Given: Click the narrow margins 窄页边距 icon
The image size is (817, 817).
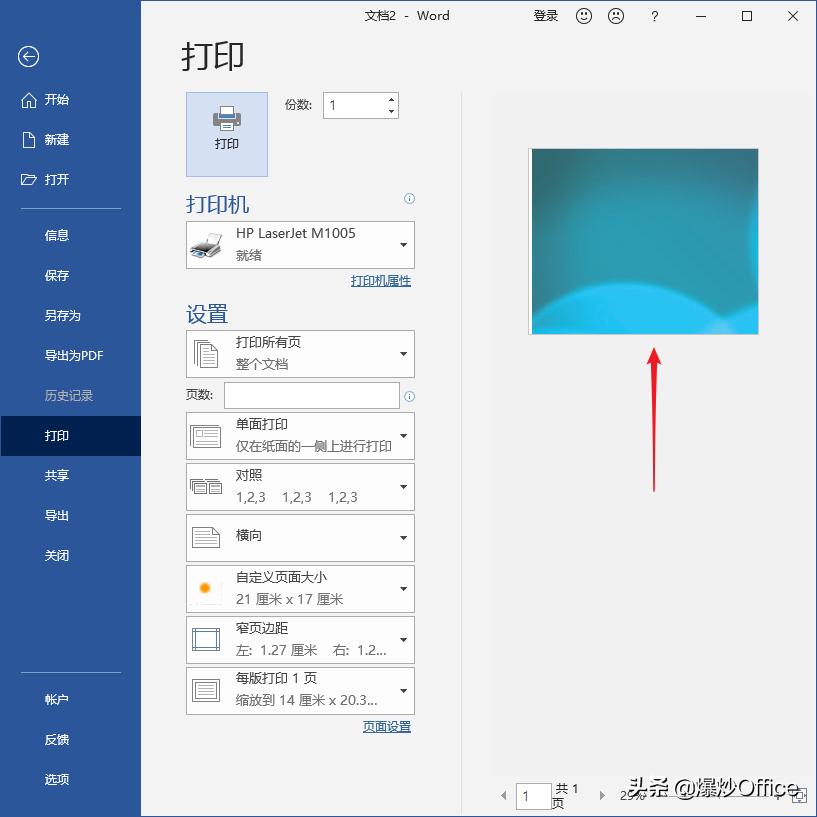Looking at the screenshot, I should click(x=205, y=640).
